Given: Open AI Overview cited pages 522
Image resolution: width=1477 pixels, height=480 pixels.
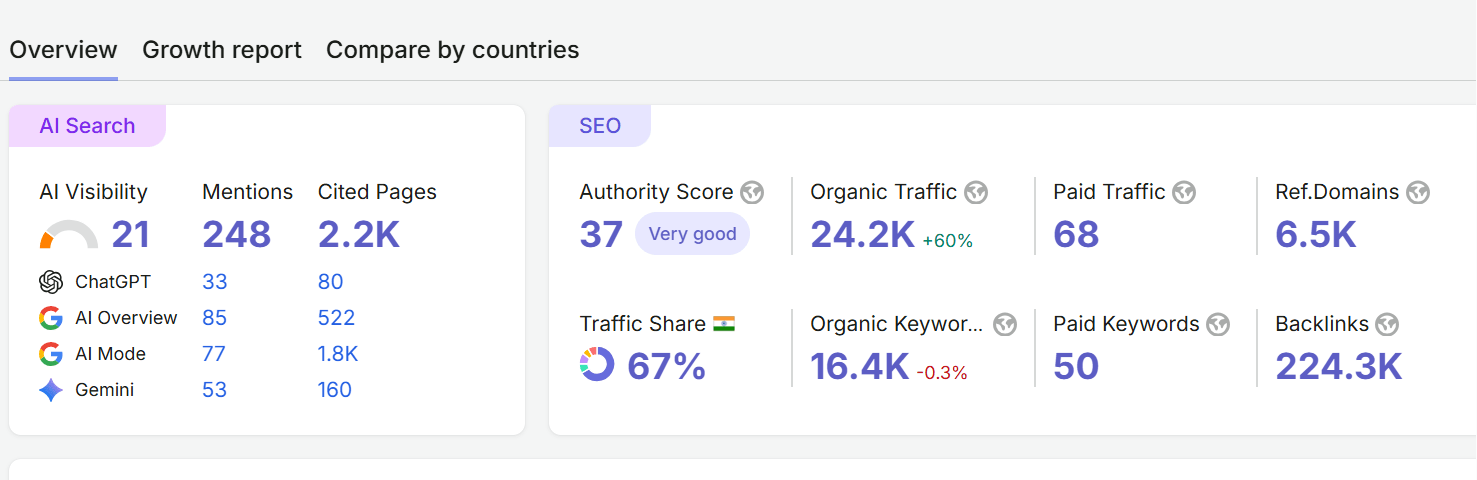Looking at the screenshot, I should click(337, 318).
